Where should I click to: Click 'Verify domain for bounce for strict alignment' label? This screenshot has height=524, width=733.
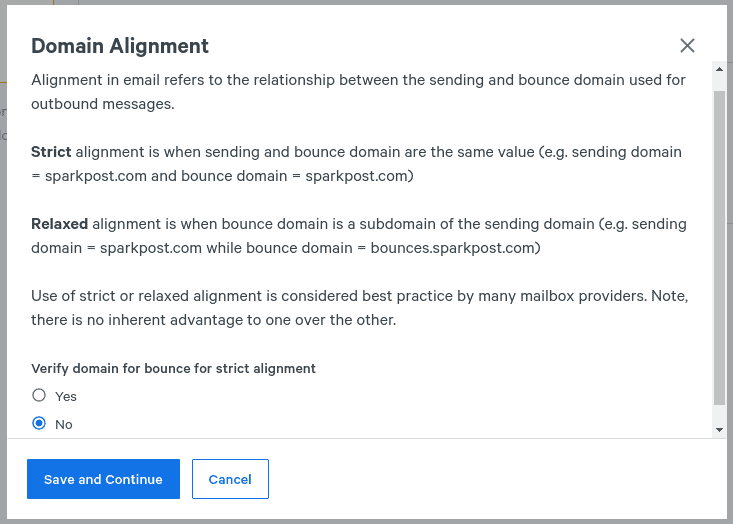coord(173,368)
